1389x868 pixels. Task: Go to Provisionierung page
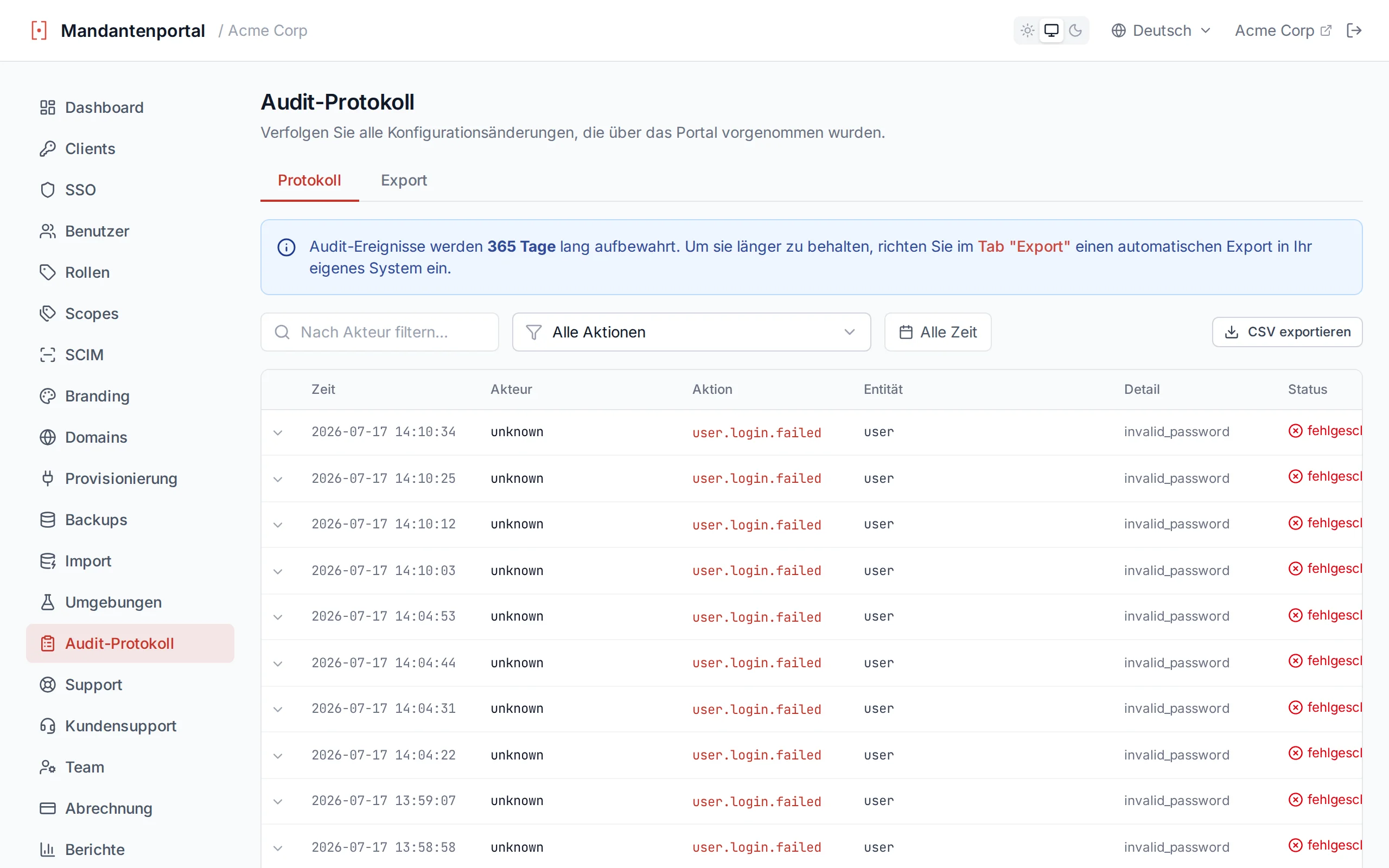point(130,479)
